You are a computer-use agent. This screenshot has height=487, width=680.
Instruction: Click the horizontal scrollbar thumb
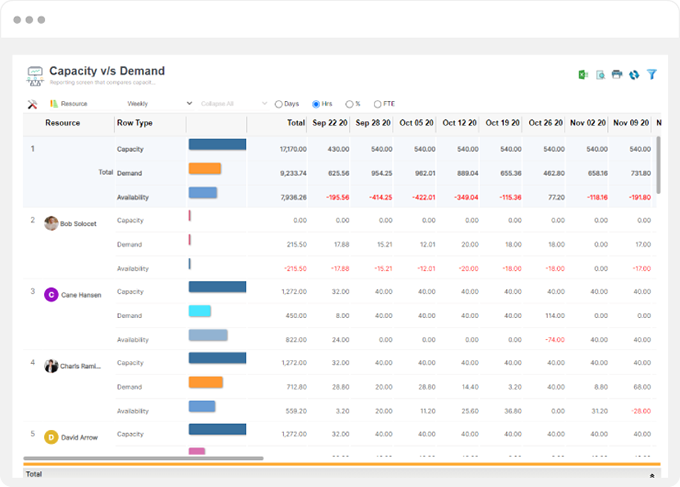143,458
